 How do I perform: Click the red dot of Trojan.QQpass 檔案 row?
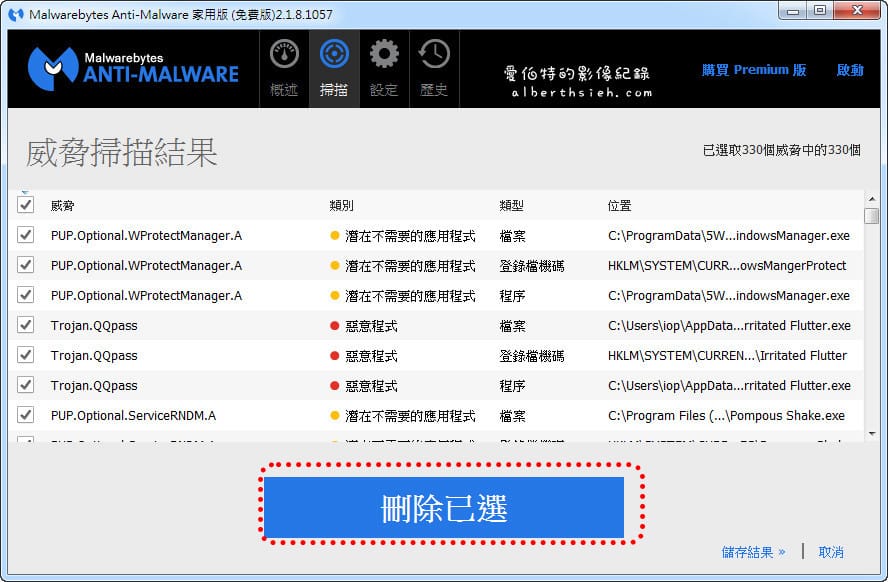tap(335, 326)
